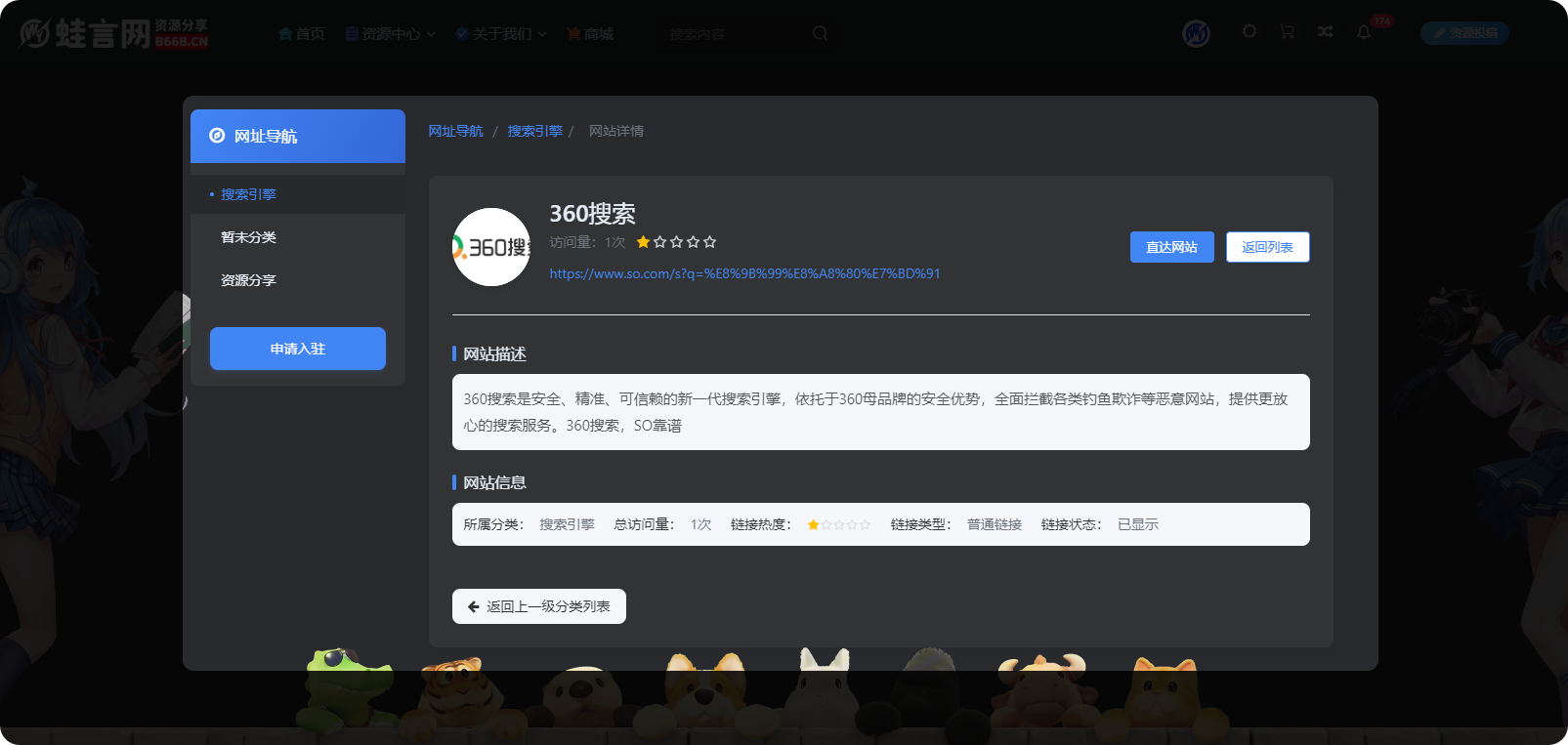Open 商城 in the top navigation
The width and height of the screenshot is (1568, 745).
(x=590, y=34)
